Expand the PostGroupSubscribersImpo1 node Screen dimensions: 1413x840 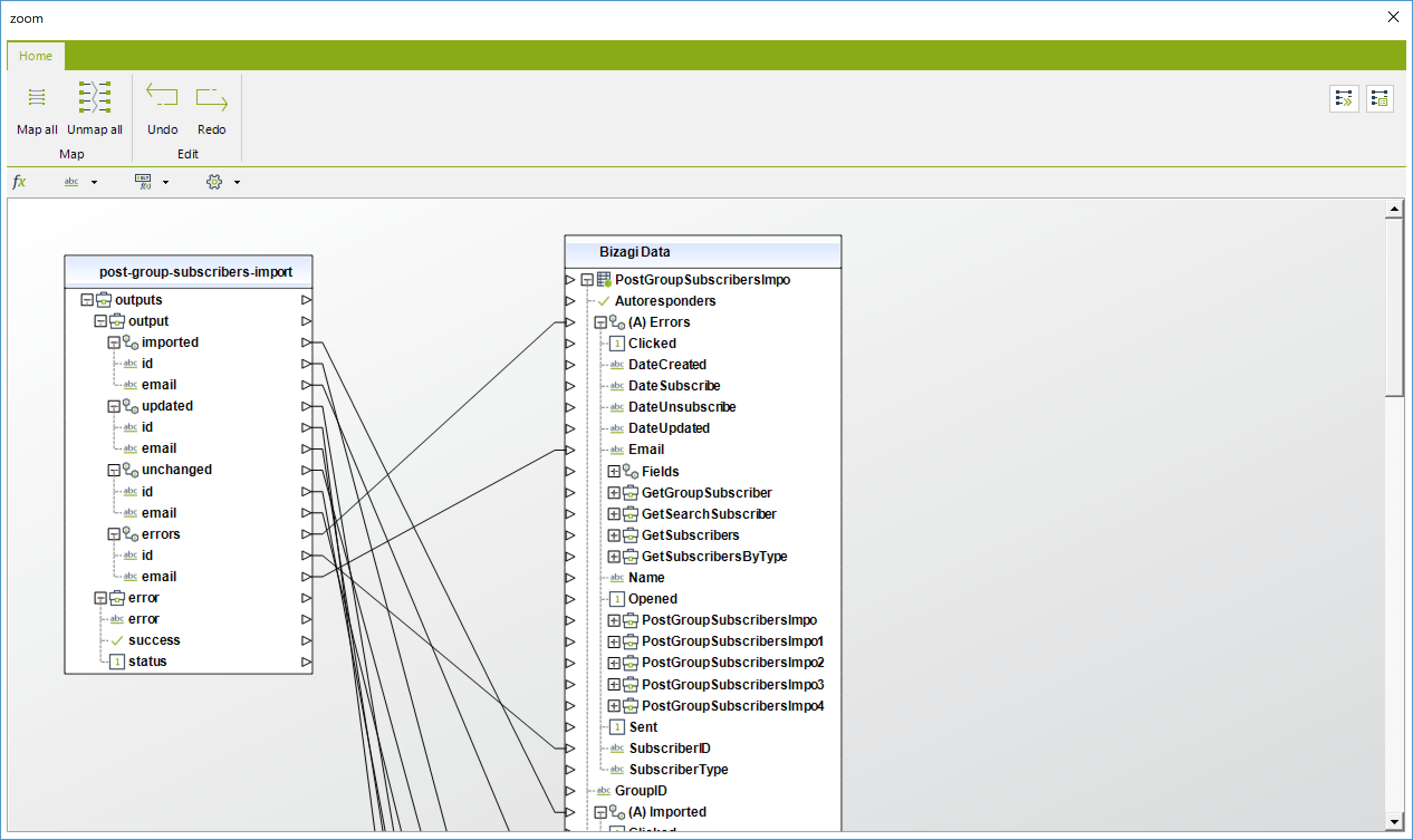click(614, 642)
